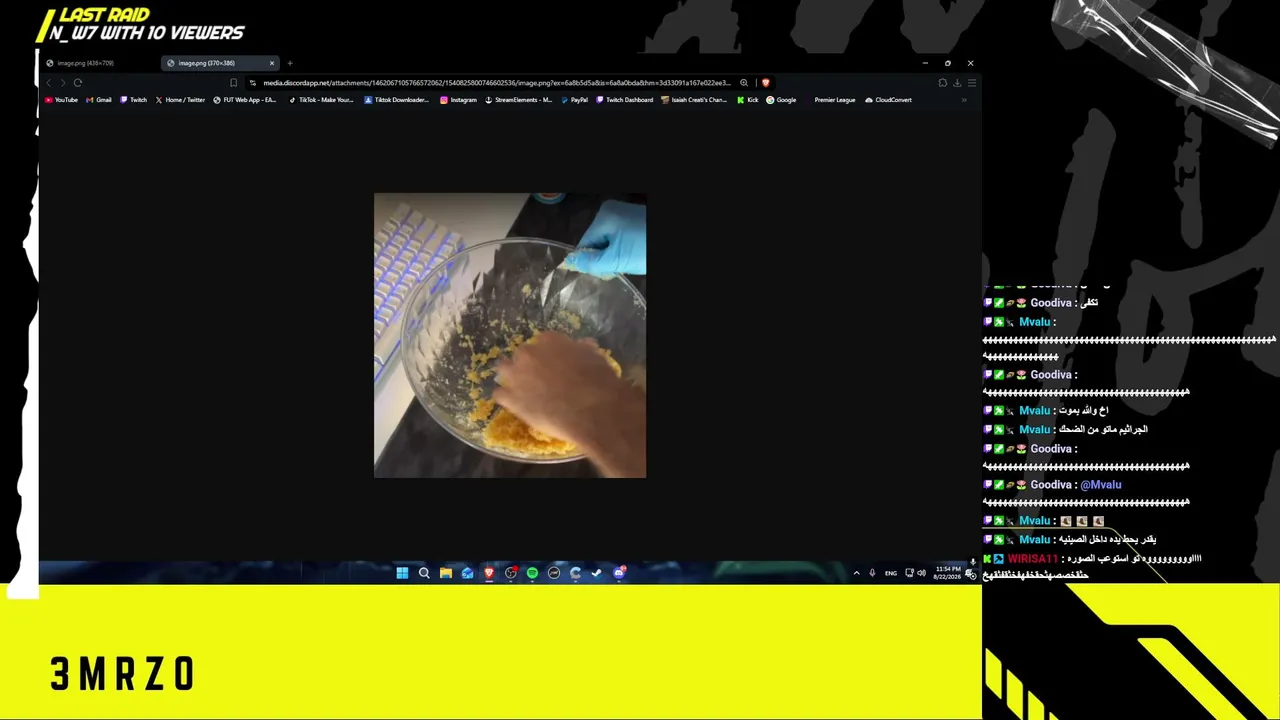The width and height of the screenshot is (1280, 720).
Task: Go forward in browser history
Action: (x=62, y=83)
